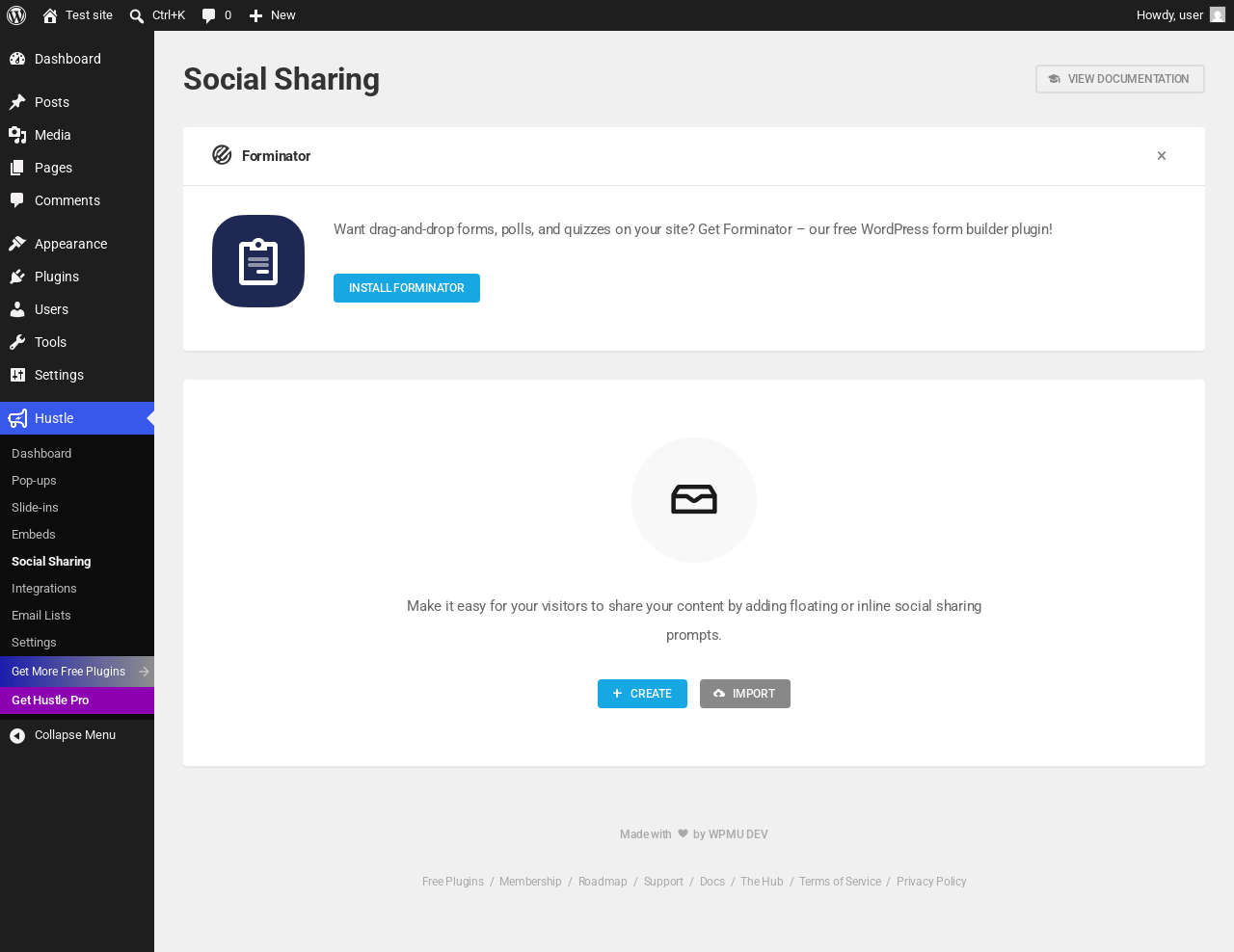Click the Ctrl+K search magnifier icon
Screen dimensions: 1234x952
click(x=137, y=15)
